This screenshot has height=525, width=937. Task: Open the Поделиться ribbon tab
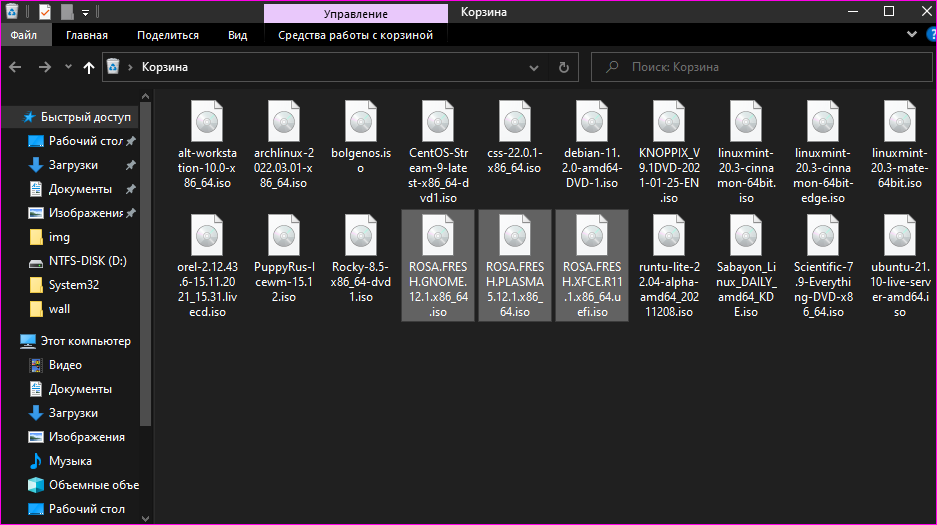168,35
